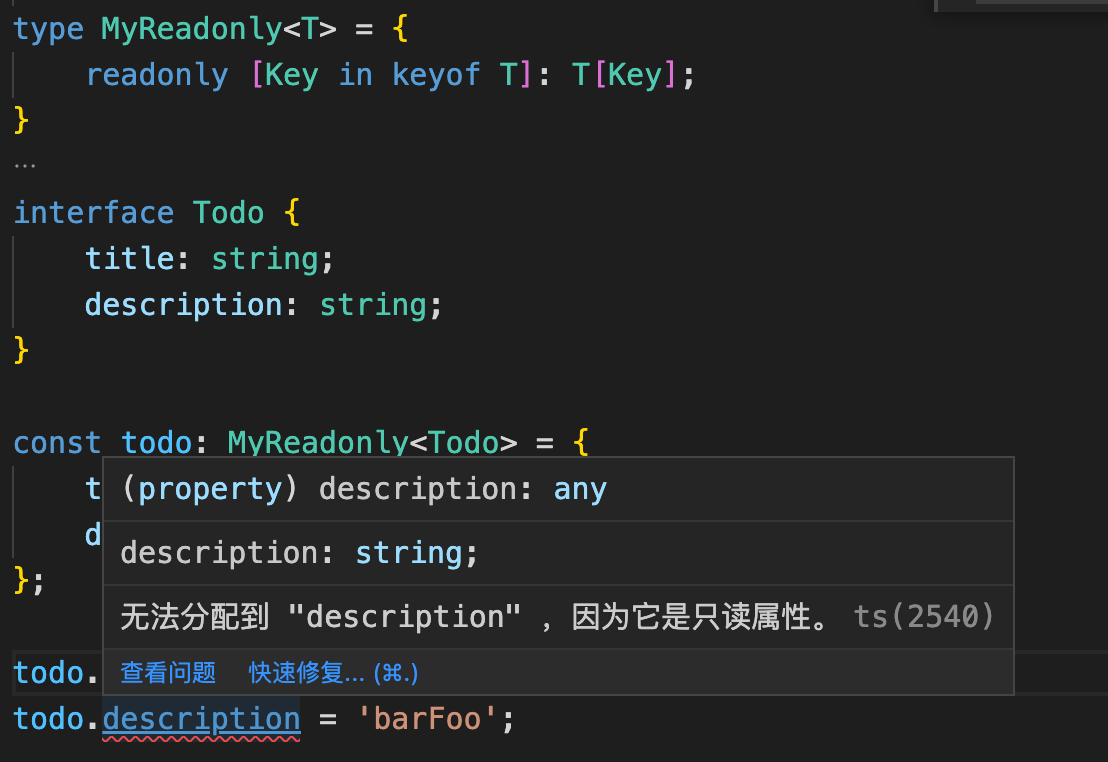Open 快速修复 quick fix link

pos(333,672)
